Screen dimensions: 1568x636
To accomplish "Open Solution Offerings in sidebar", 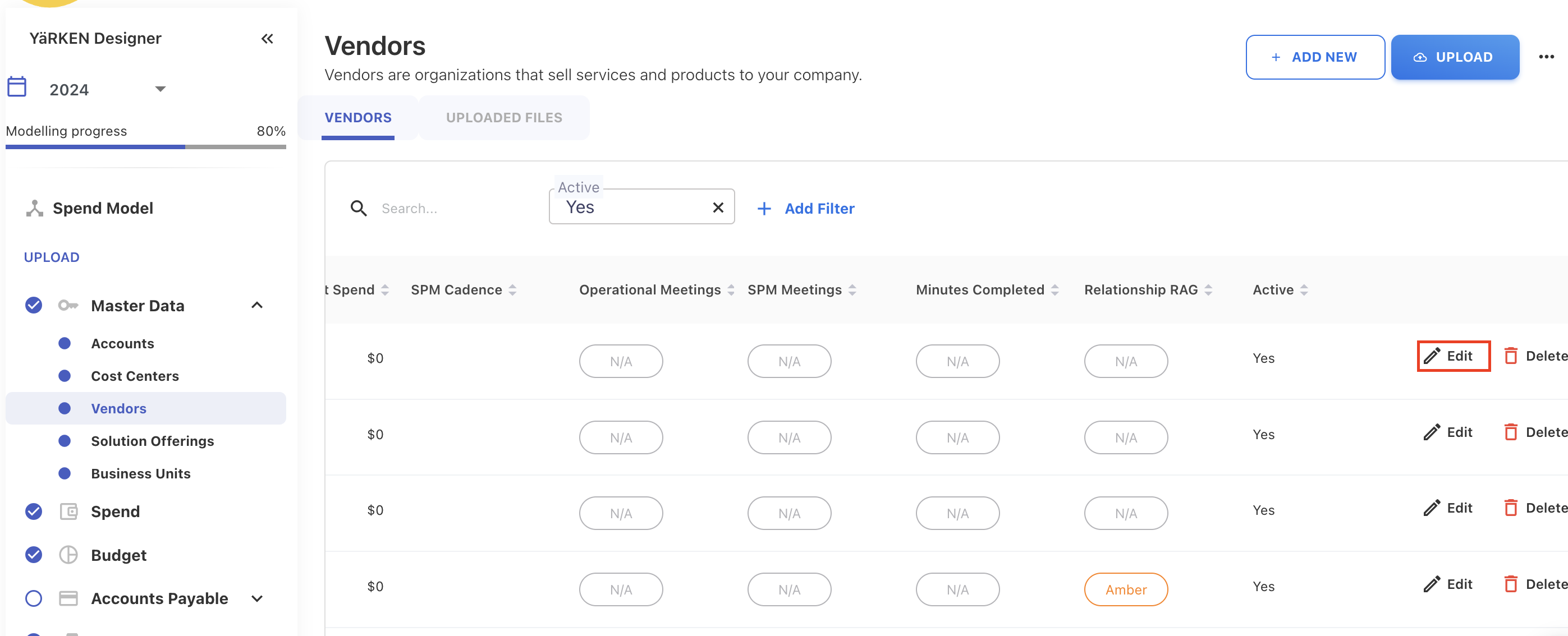I will pos(152,441).
